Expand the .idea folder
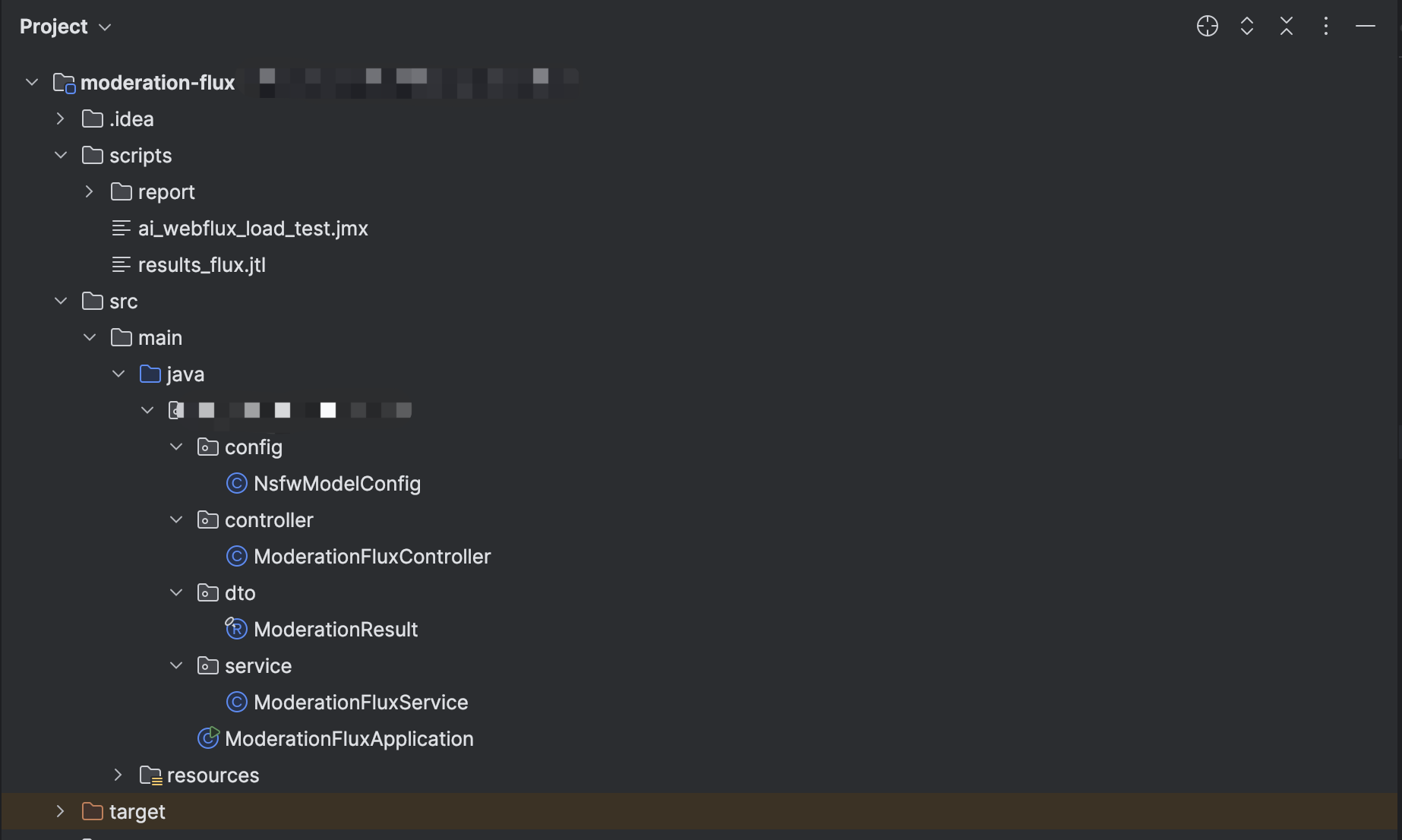The height and width of the screenshot is (840, 1402). click(60, 118)
